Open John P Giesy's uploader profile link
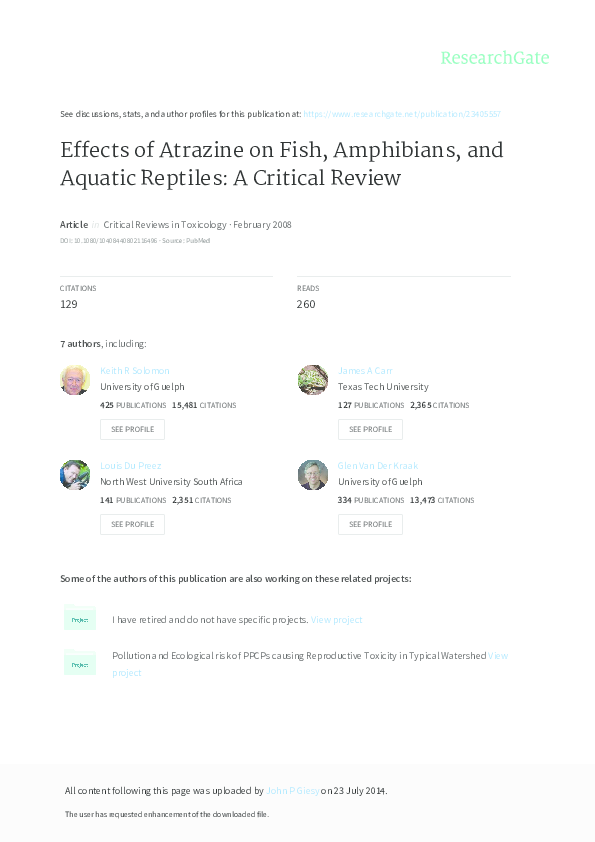Image resolution: width=595 pixels, height=842 pixels. [x=291, y=789]
